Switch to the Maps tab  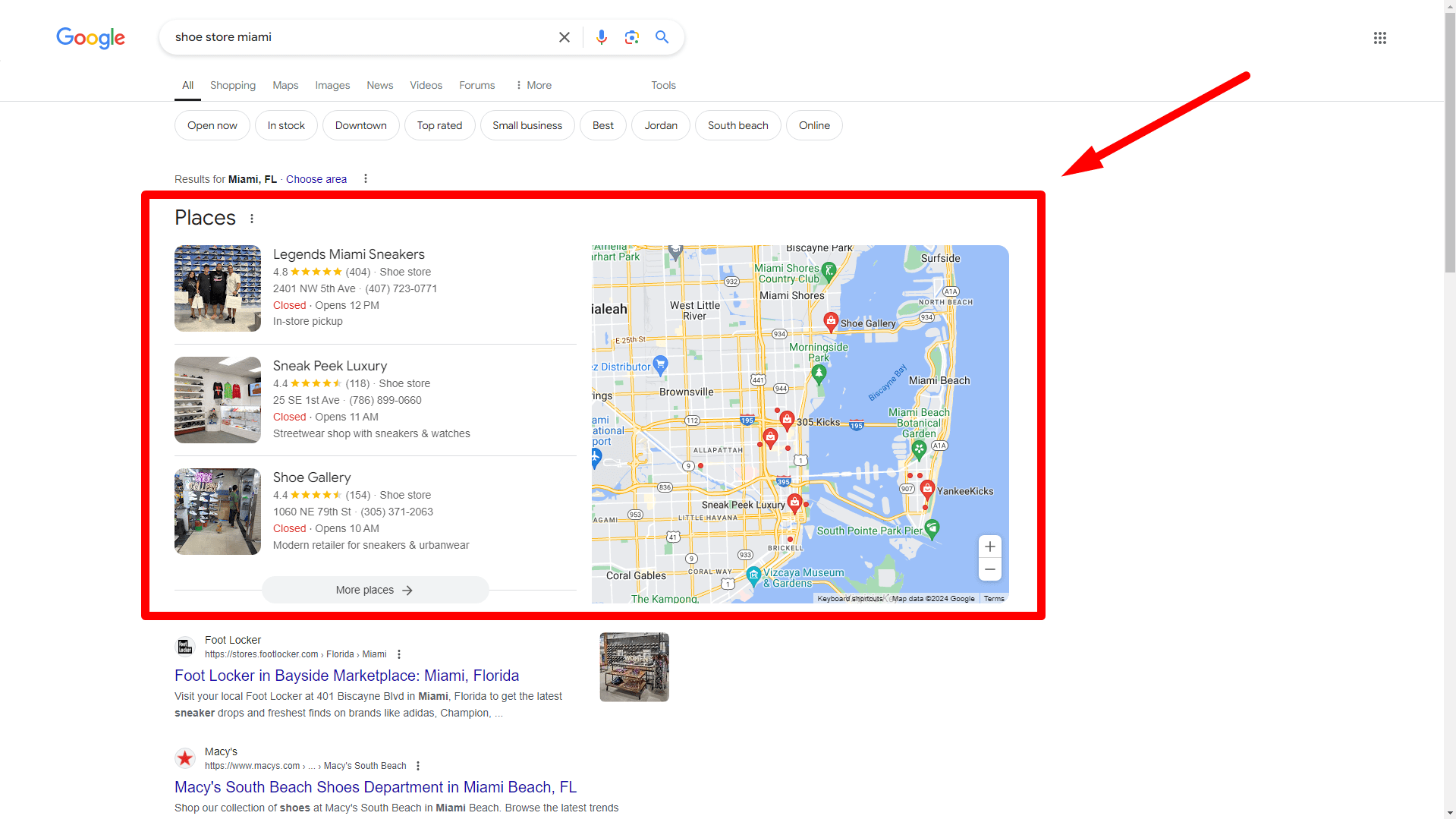click(x=285, y=85)
